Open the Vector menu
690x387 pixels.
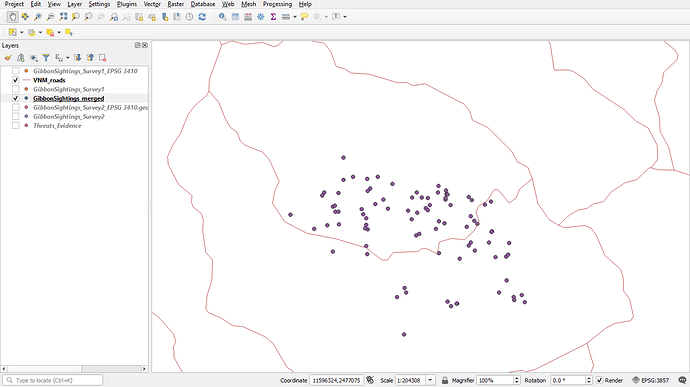click(x=152, y=4)
